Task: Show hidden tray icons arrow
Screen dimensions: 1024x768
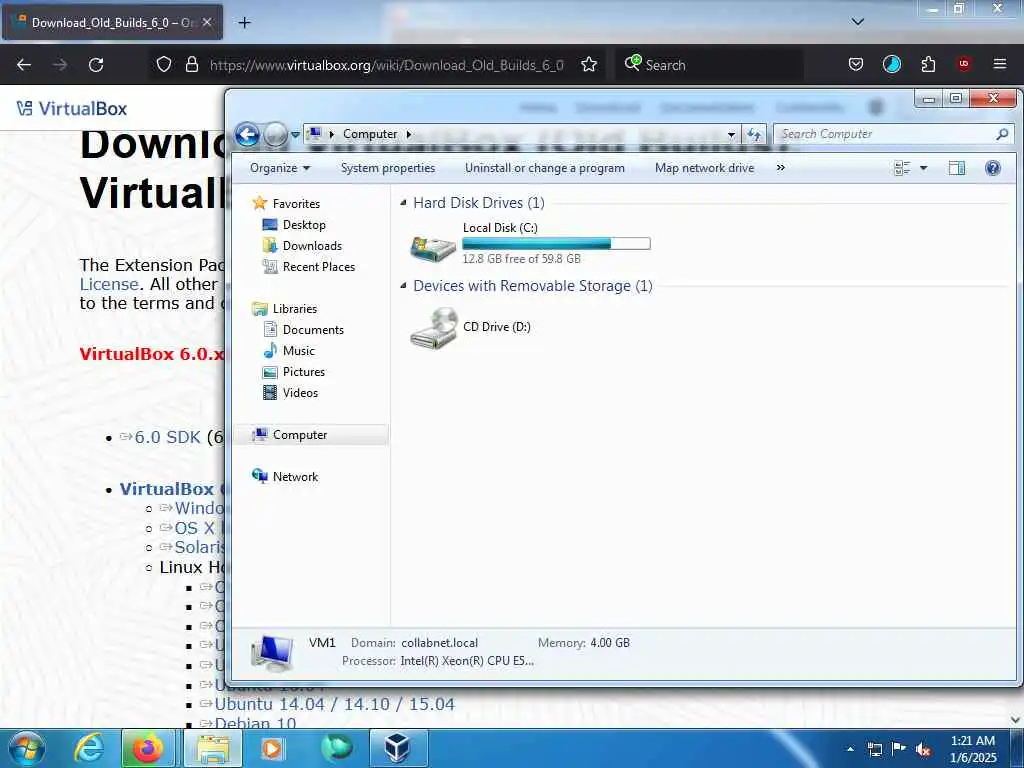Action: pyautogui.click(x=850, y=749)
